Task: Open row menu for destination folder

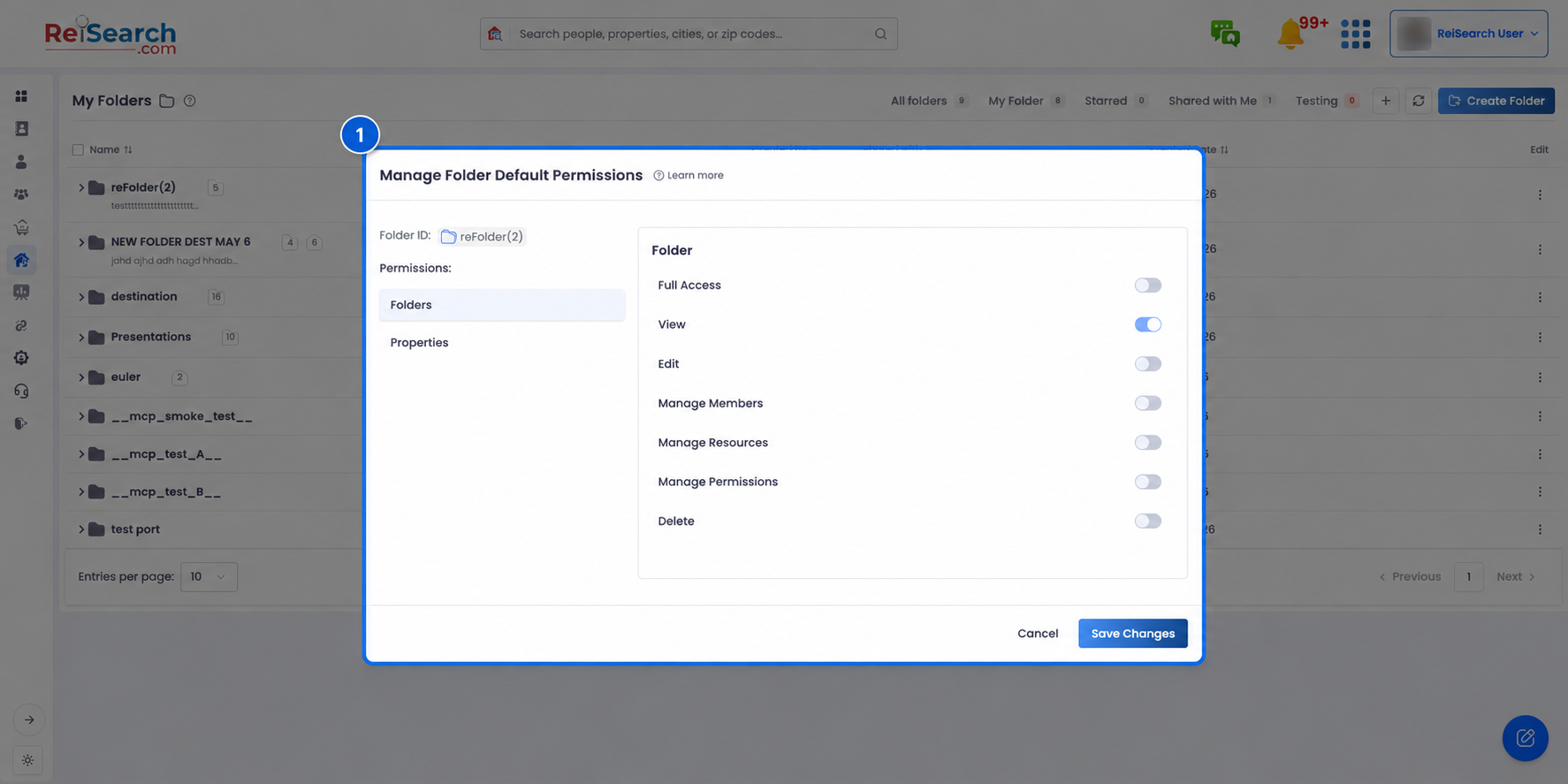Action: (1539, 297)
